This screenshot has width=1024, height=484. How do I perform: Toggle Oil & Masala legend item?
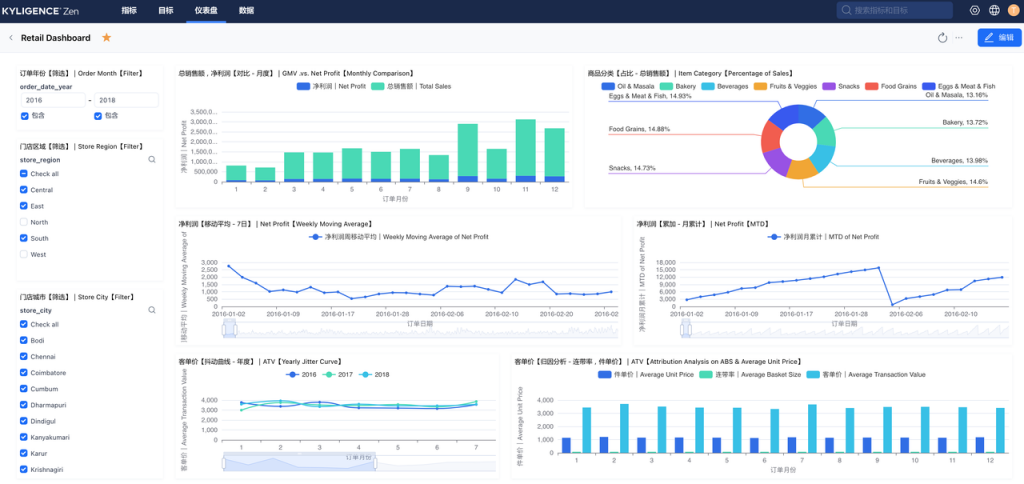[628, 86]
